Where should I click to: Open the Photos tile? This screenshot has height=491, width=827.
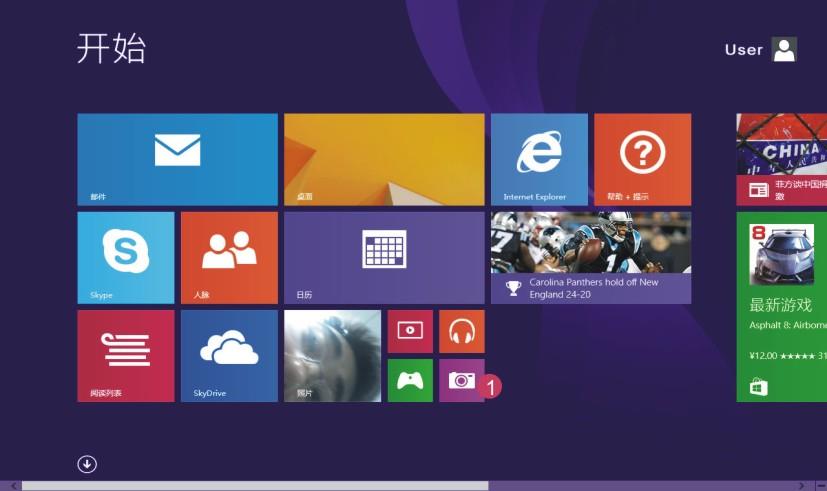coord(332,356)
